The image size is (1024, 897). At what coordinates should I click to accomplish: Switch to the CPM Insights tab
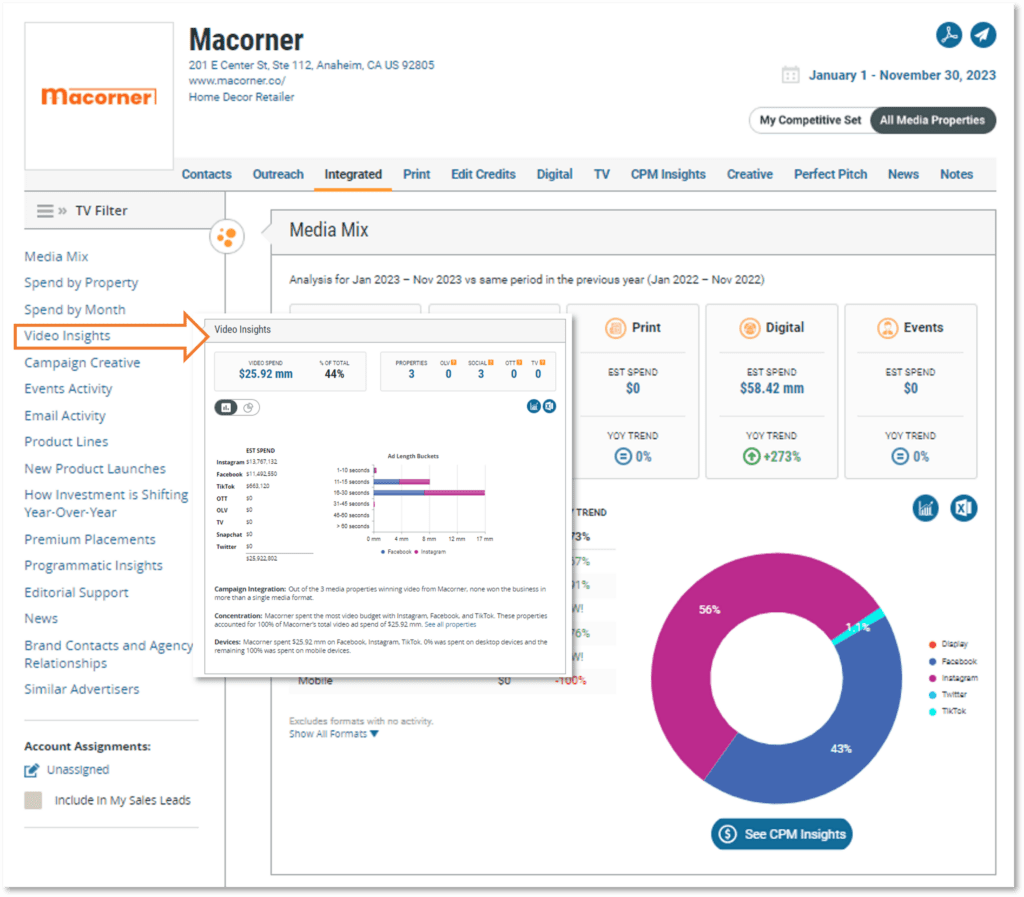[x=668, y=174]
